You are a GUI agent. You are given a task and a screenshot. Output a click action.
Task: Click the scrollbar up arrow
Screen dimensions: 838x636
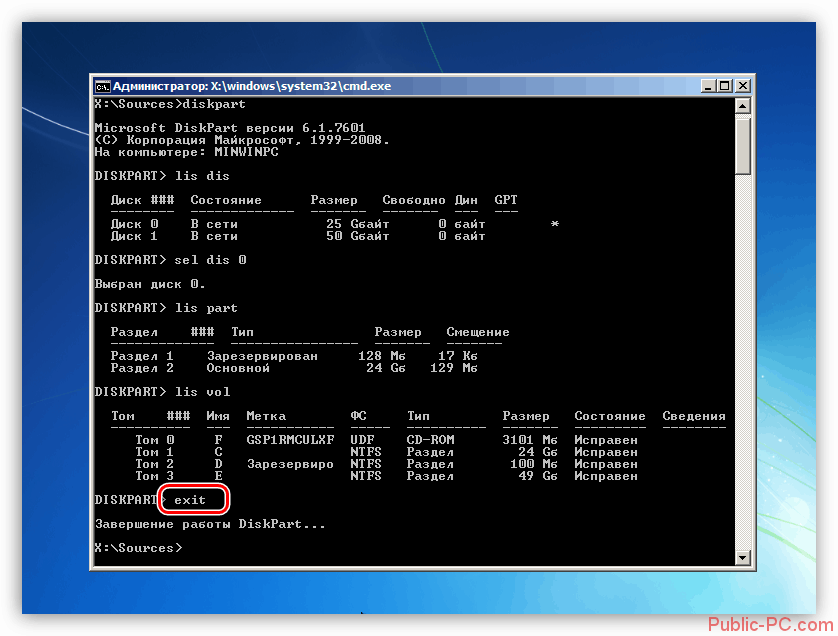pos(742,105)
